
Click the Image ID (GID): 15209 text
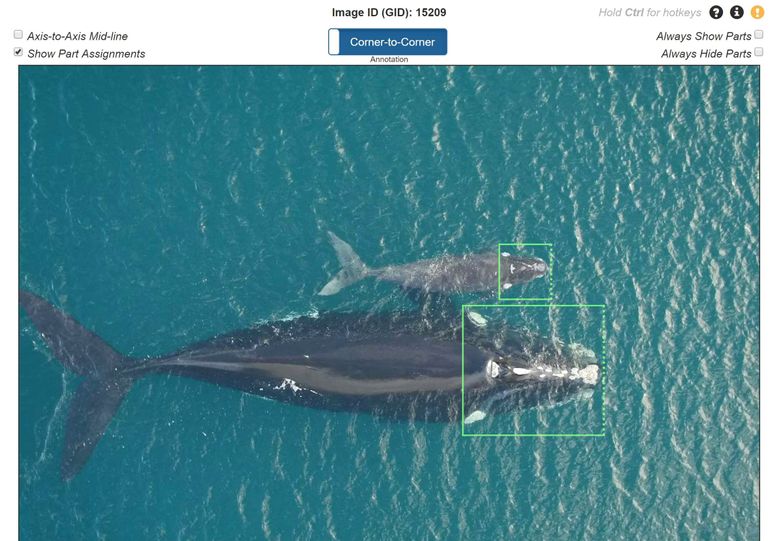(389, 12)
